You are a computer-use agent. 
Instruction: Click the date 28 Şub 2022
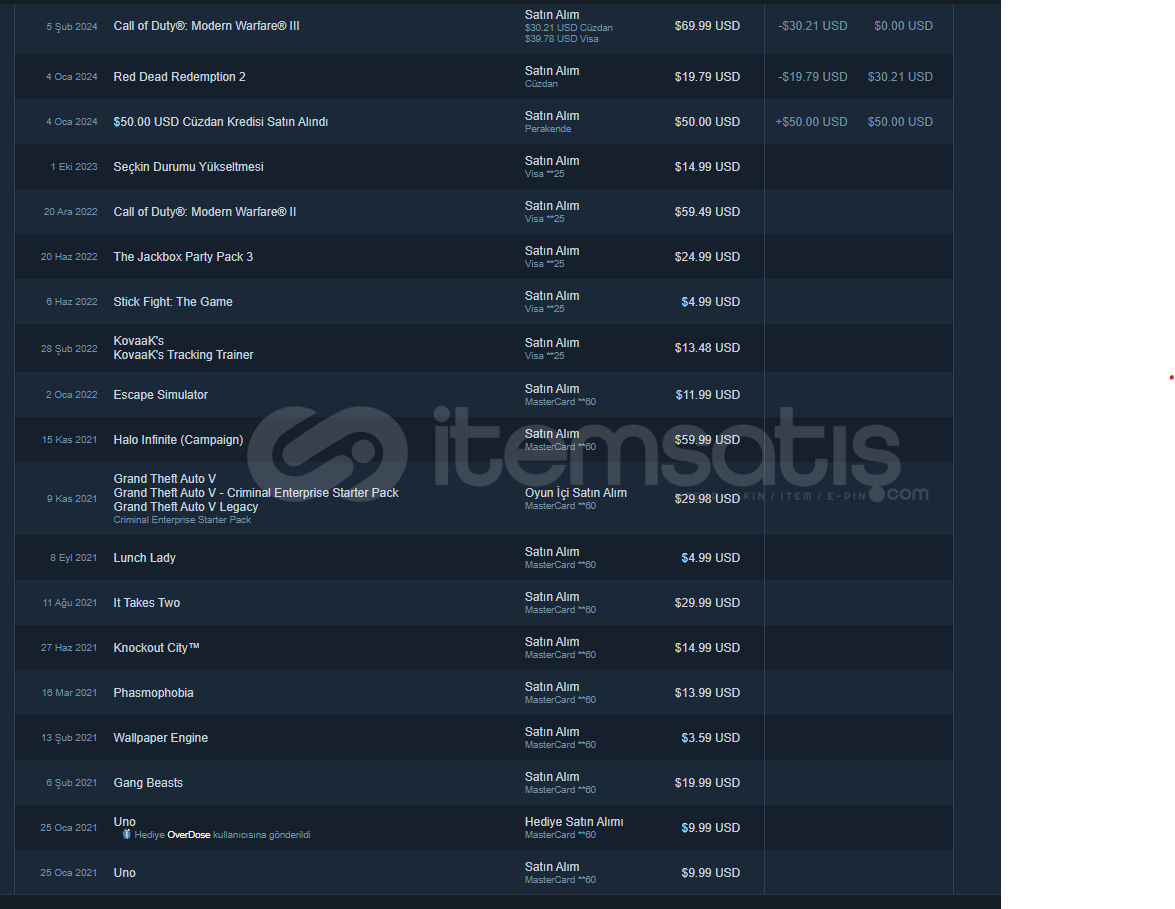point(69,348)
